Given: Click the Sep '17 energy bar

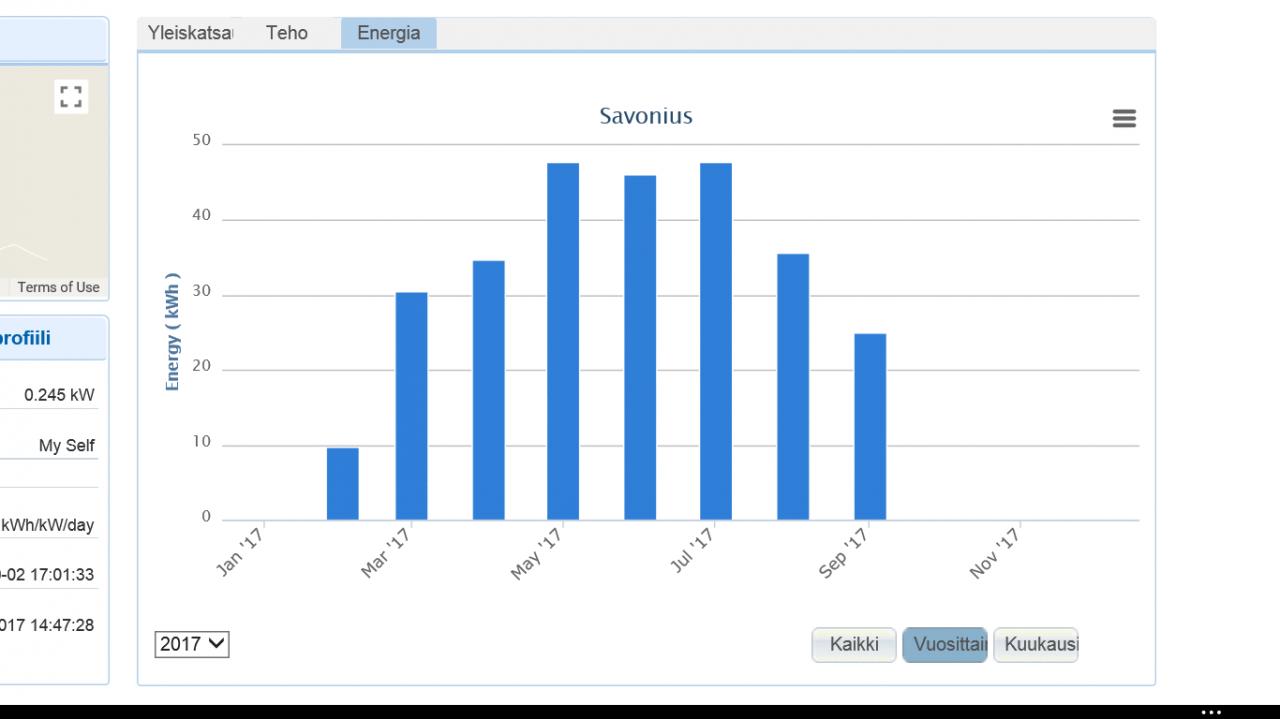Looking at the screenshot, I should 870,427.
